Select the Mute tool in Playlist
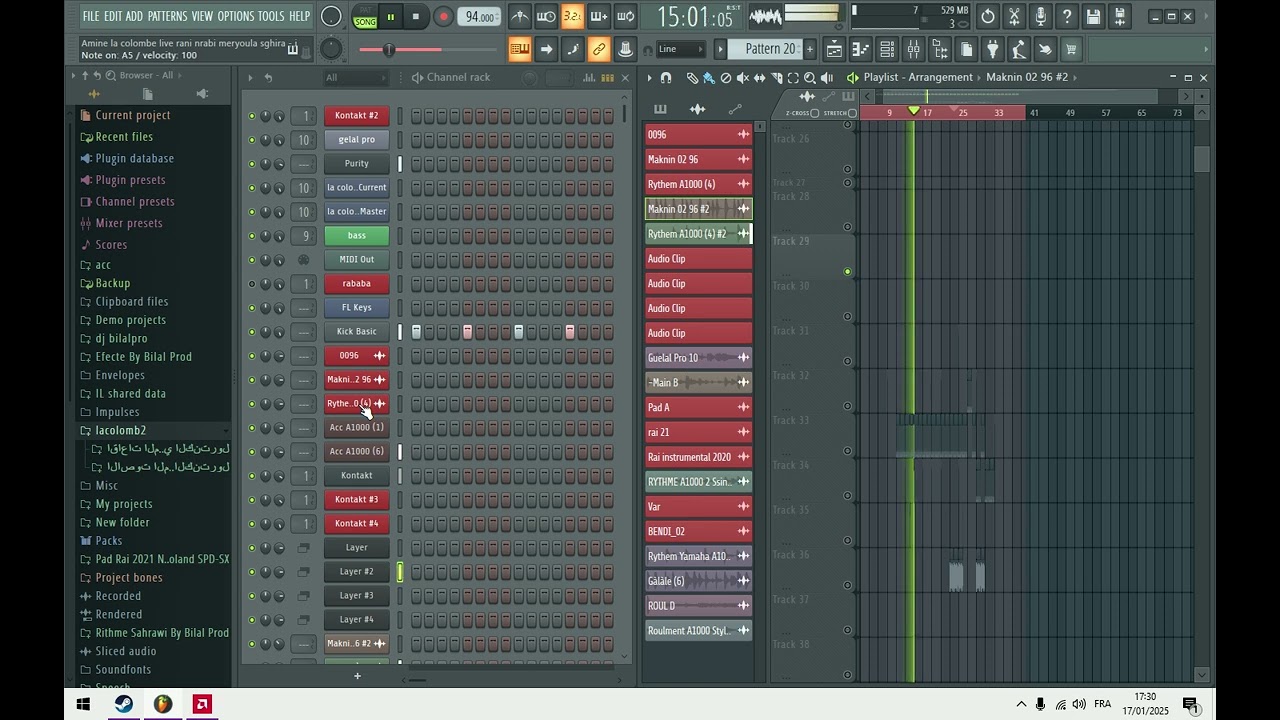The height and width of the screenshot is (720, 1280). coord(742,77)
